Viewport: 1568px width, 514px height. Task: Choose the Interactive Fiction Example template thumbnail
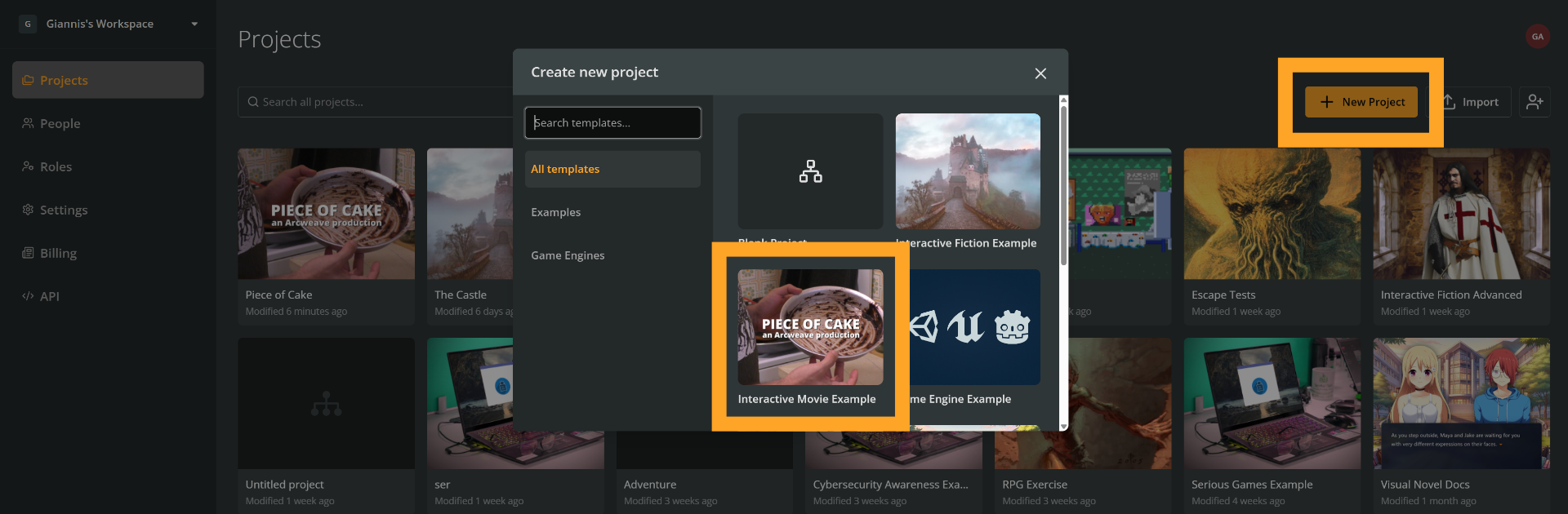click(968, 171)
